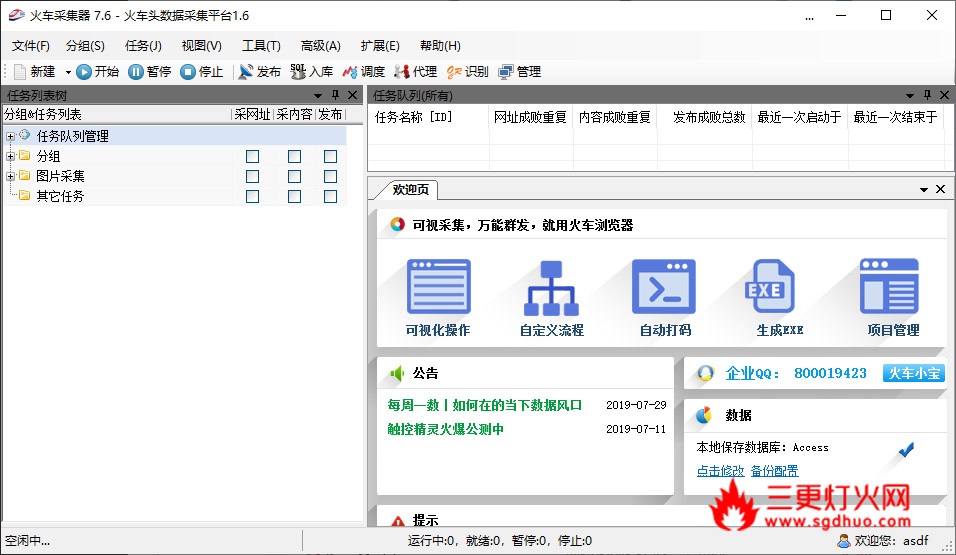Screen dimensions: 956x555
Task: Open the 调度 scheduler tool
Action: [x=363, y=72]
